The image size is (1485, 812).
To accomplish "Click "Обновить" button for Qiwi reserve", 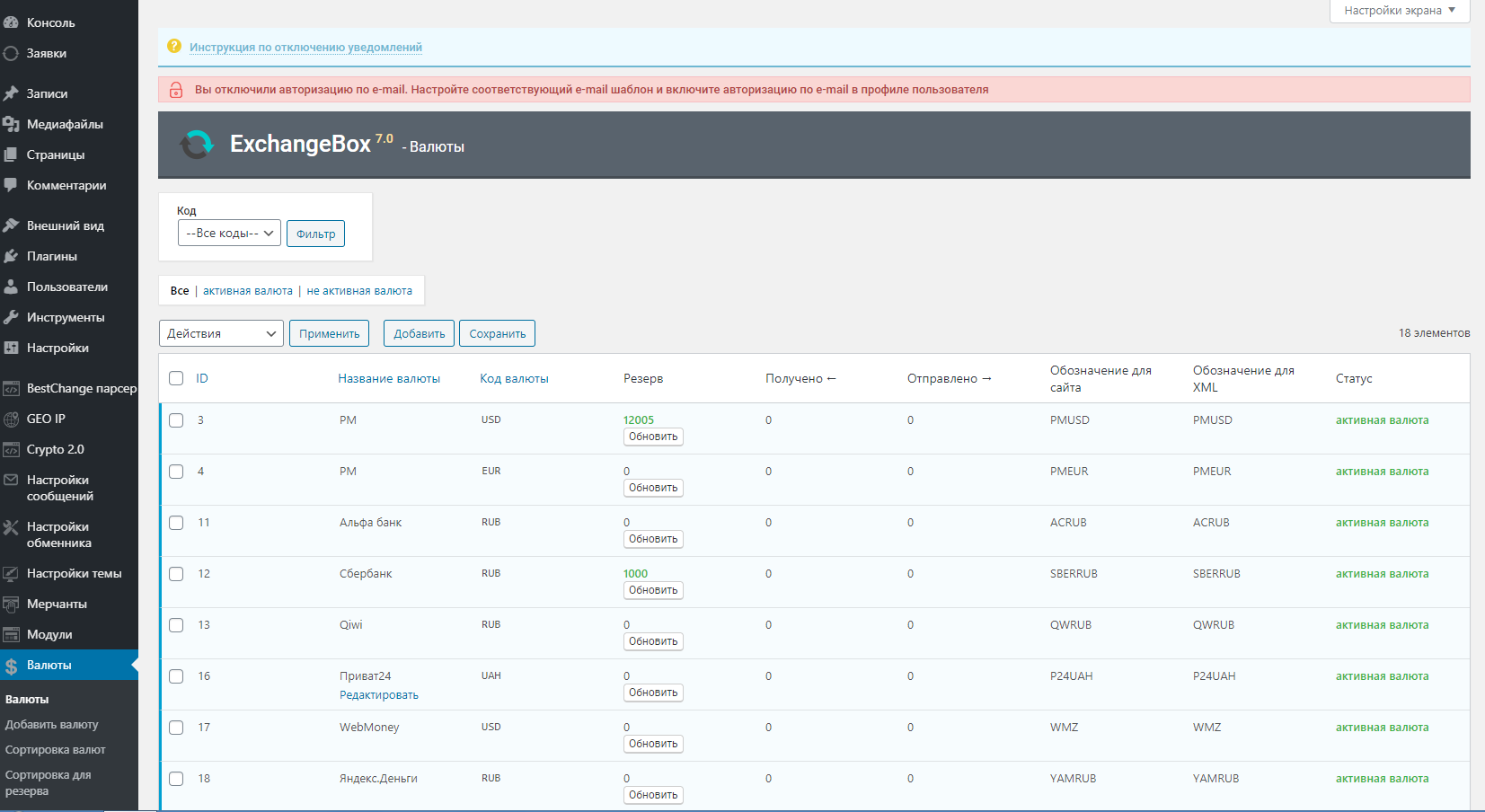I will point(653,641).
